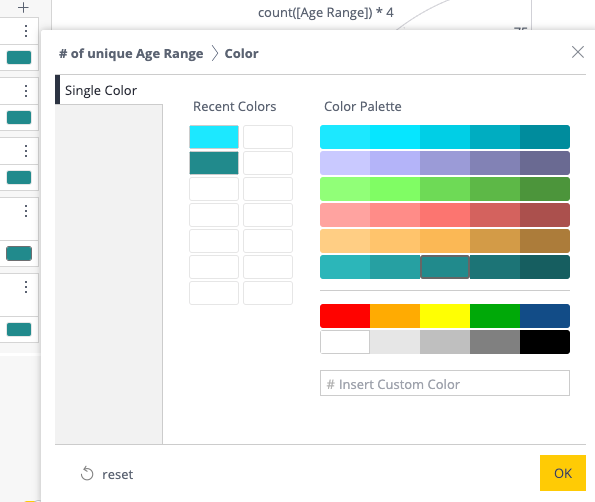Select the Single Color tab
This screenshot has height=502, width=595.
pyautogui.click(x=109, y=90)
